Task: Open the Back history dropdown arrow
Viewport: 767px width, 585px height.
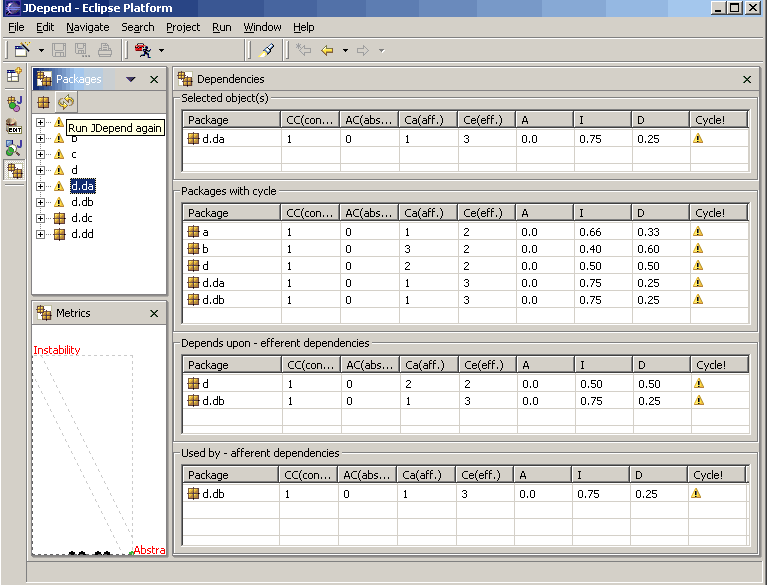Action: [x=345, y=50]
